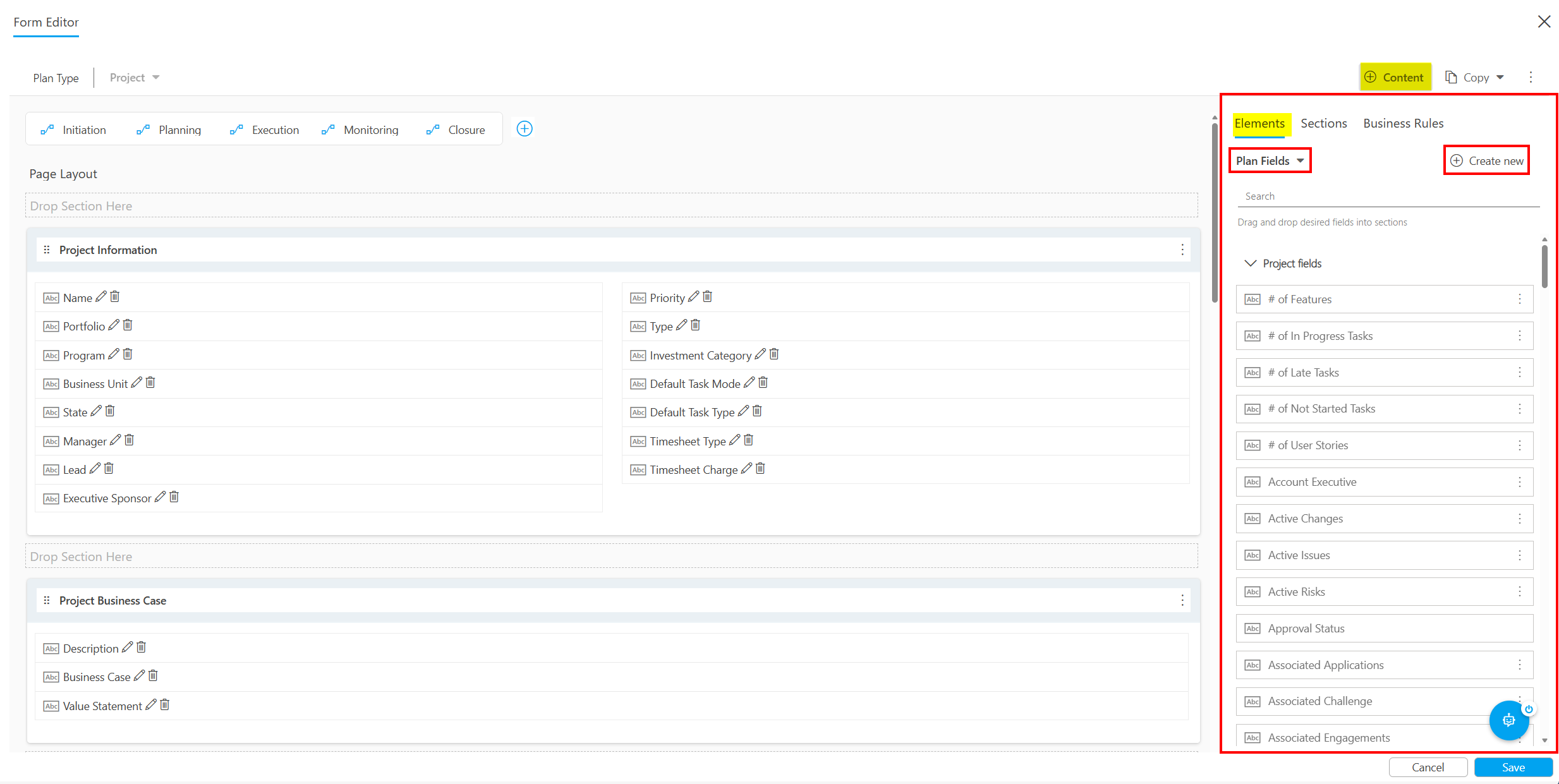This screenshot has height=784, width=1559.
Task: Select the # of Not Started Tasks item
Action: tap(1384, 409)
